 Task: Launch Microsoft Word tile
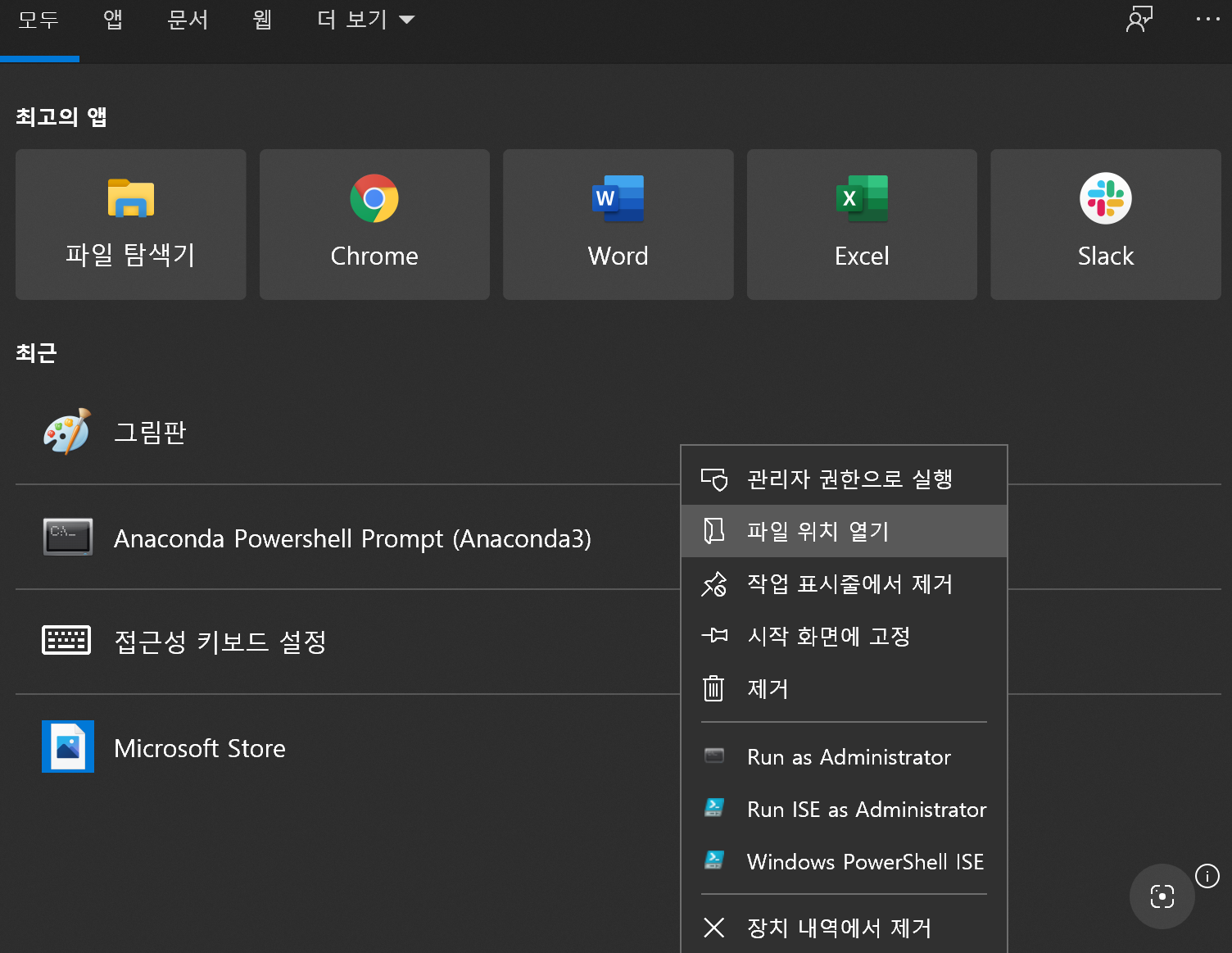coord(618,224)
